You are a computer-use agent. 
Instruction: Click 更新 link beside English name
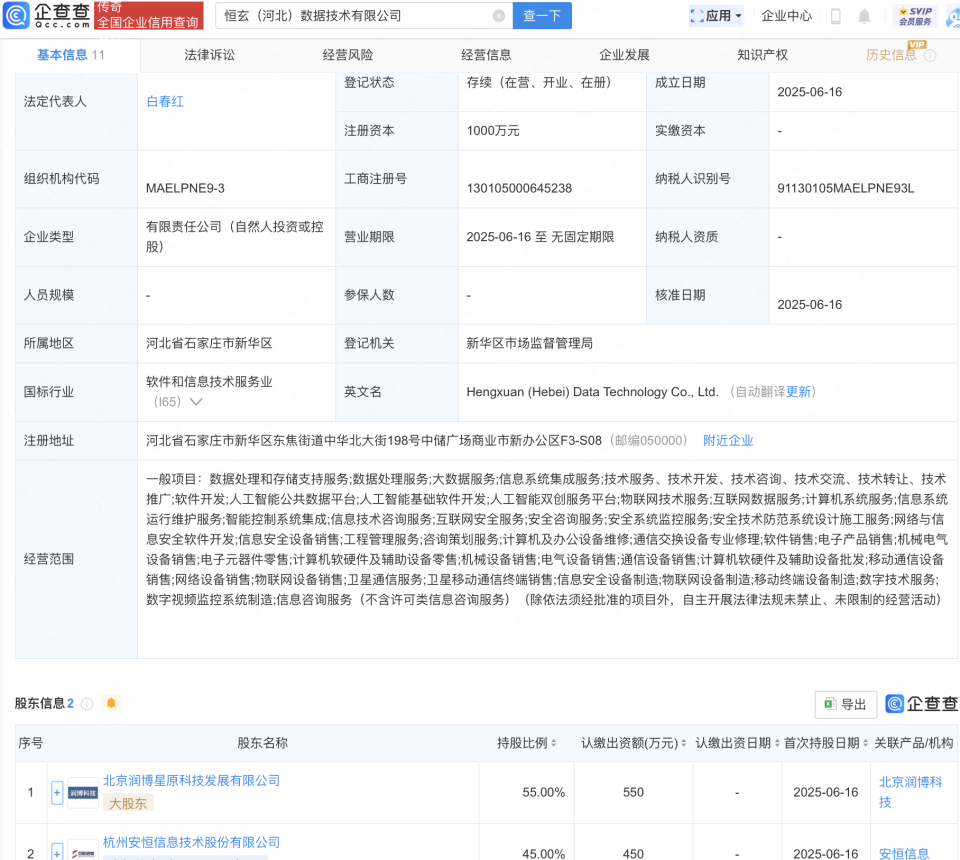pyautogui.click(x=798, y=392)
